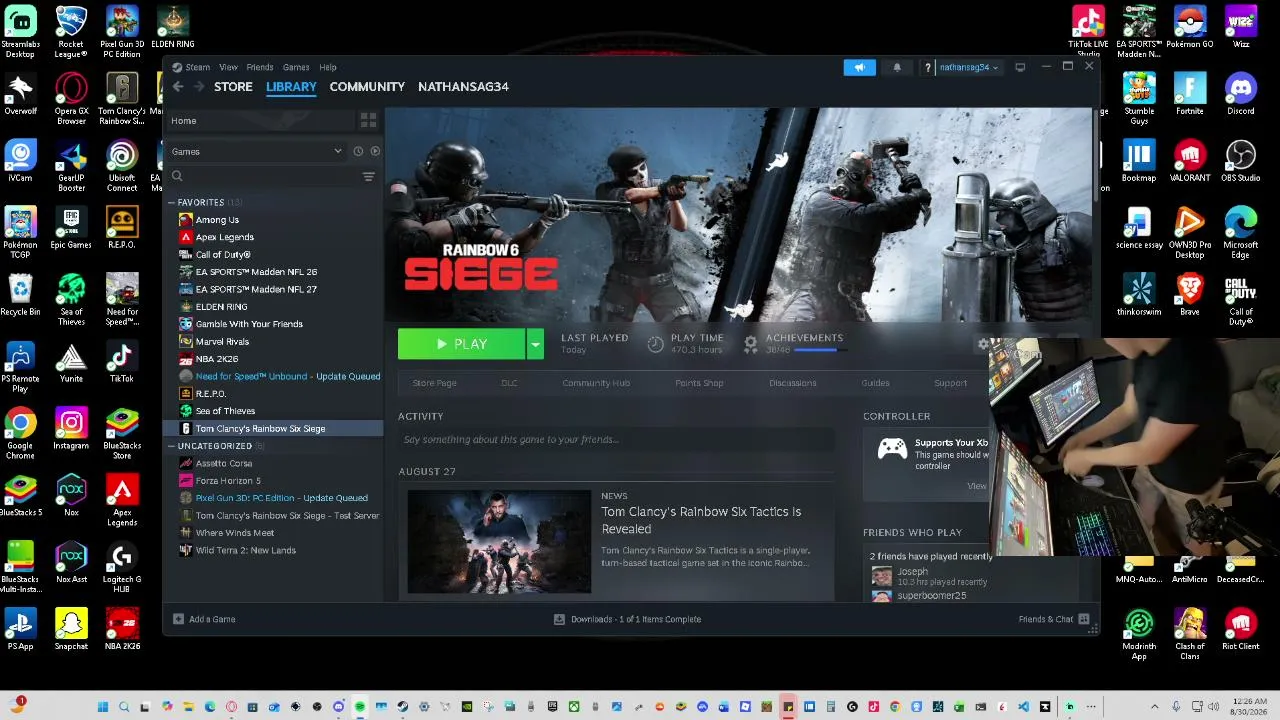The height and width of the screenshot is (720, 1280).
Task: Click Add a Game
Action: (x=204, y=619)
